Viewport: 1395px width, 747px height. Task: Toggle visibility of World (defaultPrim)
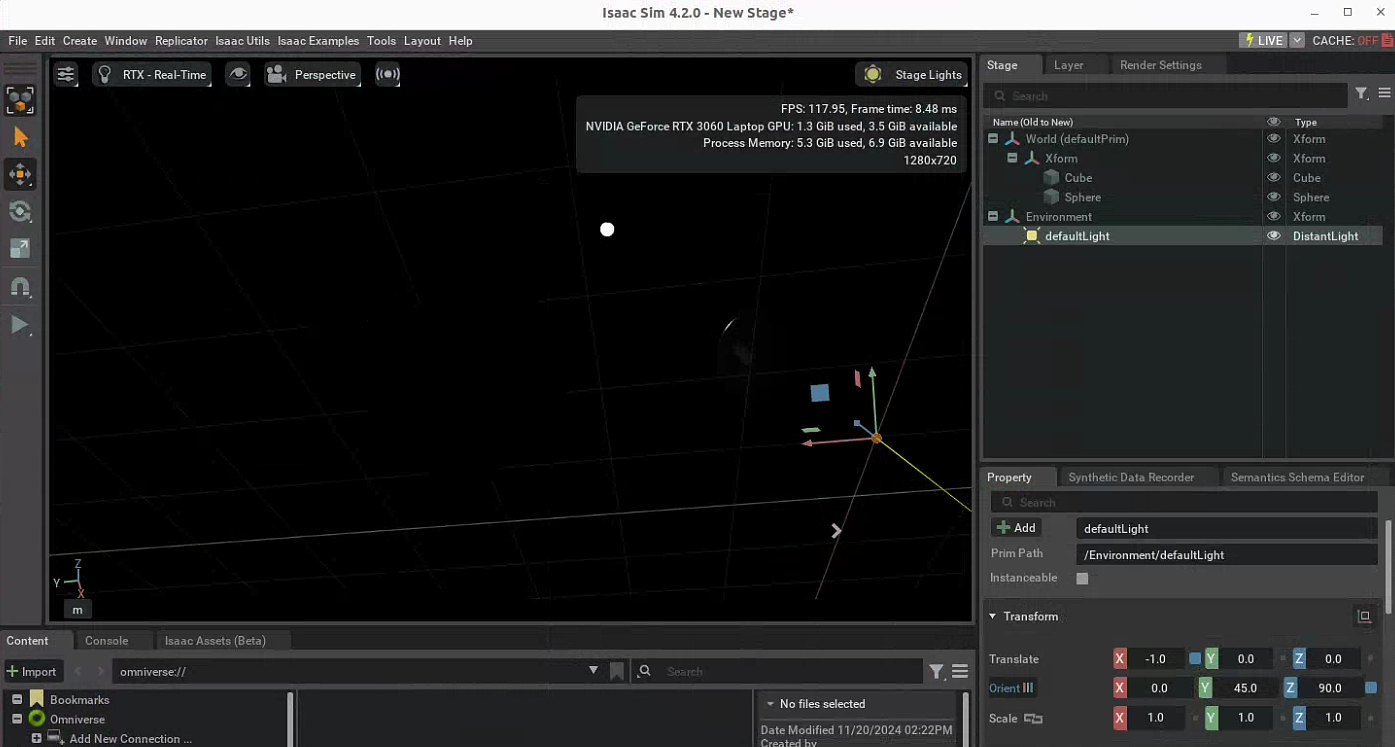click(1274, 139)
